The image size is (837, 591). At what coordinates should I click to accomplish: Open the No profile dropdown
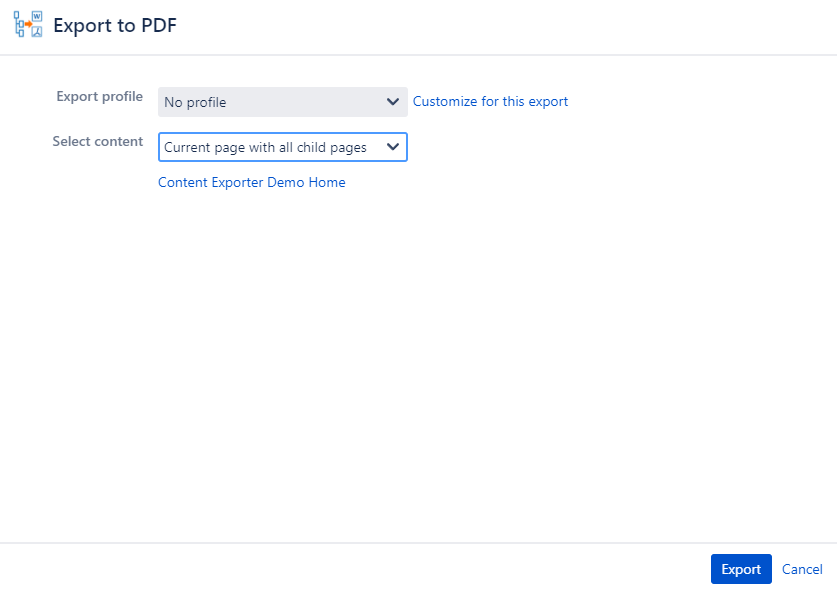click(x=283, y=102)
